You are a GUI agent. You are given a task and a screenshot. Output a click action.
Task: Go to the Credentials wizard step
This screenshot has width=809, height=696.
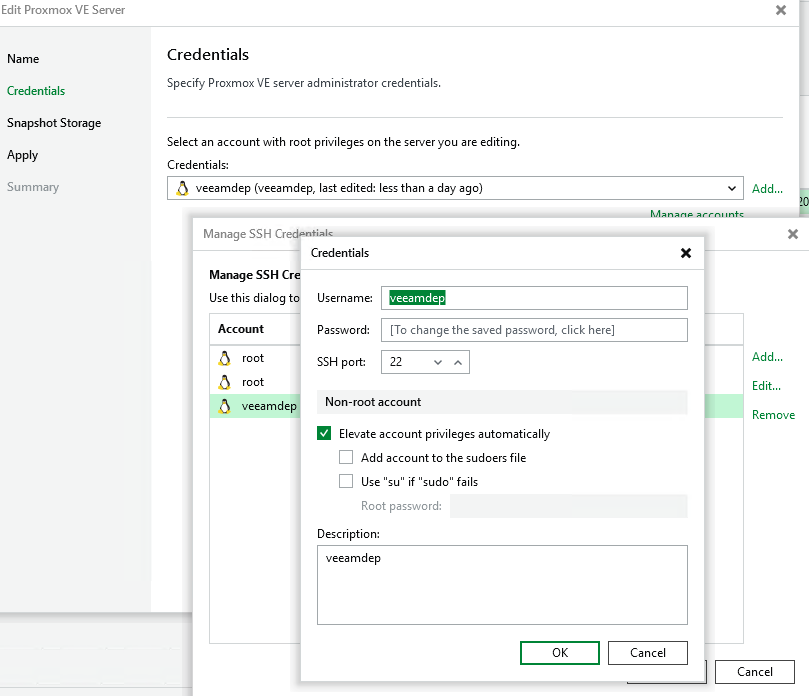pyautogui.click(x=36, y=91)
